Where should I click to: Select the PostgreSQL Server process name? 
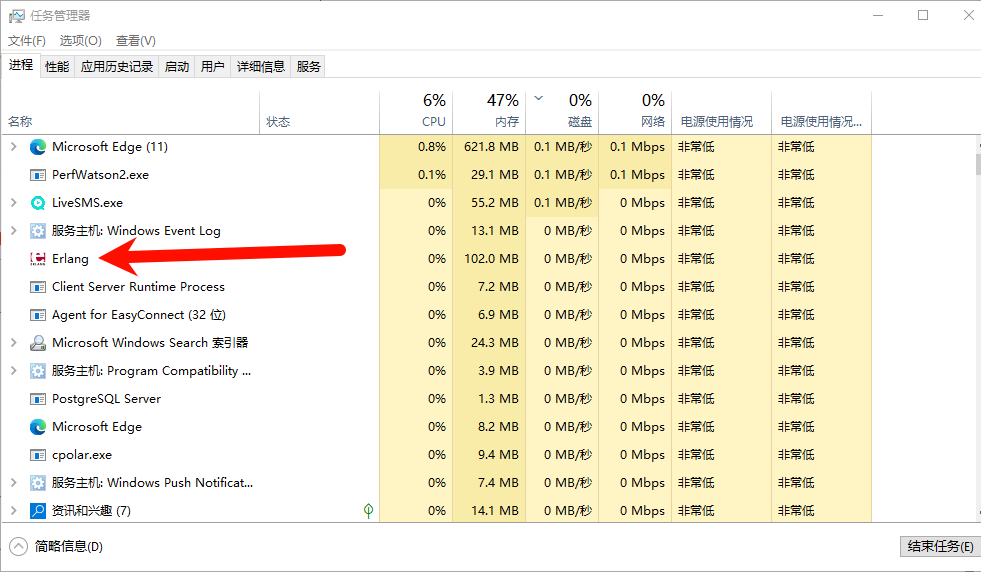tap(106, 399)
